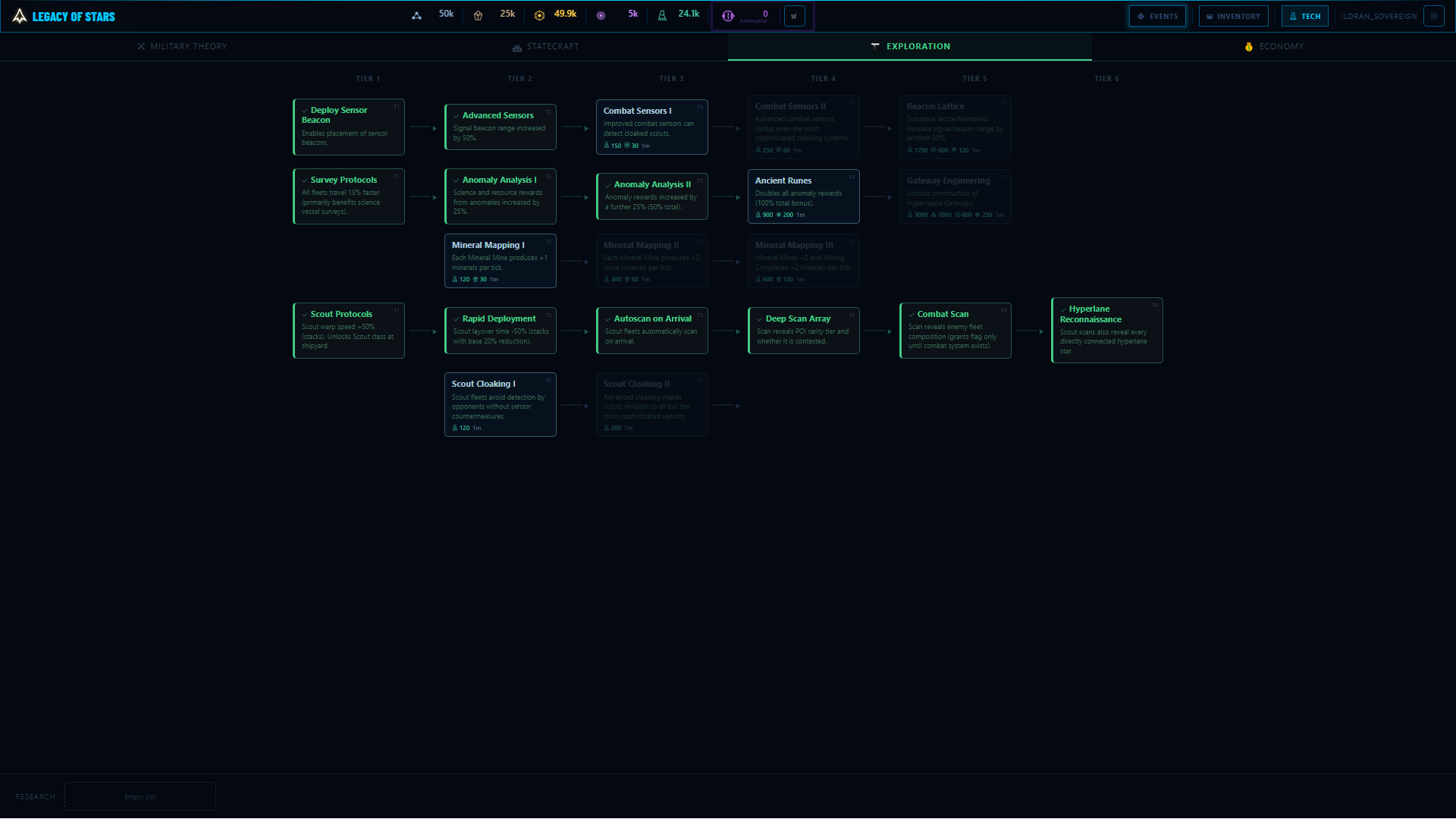The image size is (1456, 819).
Task: Click the Combat Sensors I science cost 150
Action: pos(613,146)
